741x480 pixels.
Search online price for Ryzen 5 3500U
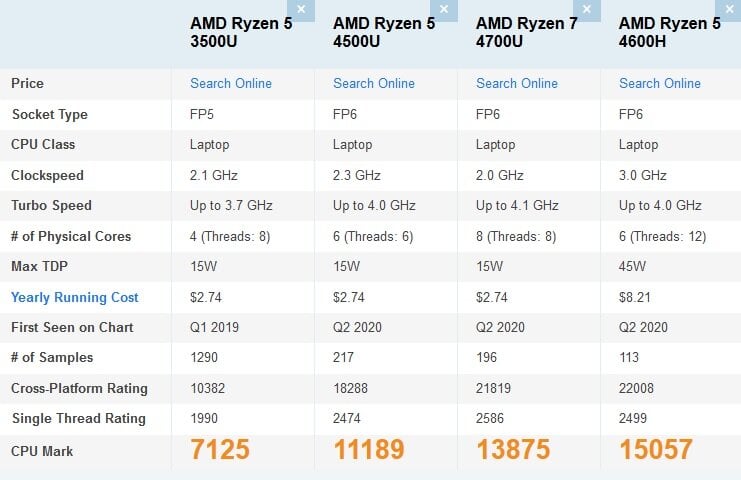231,84
